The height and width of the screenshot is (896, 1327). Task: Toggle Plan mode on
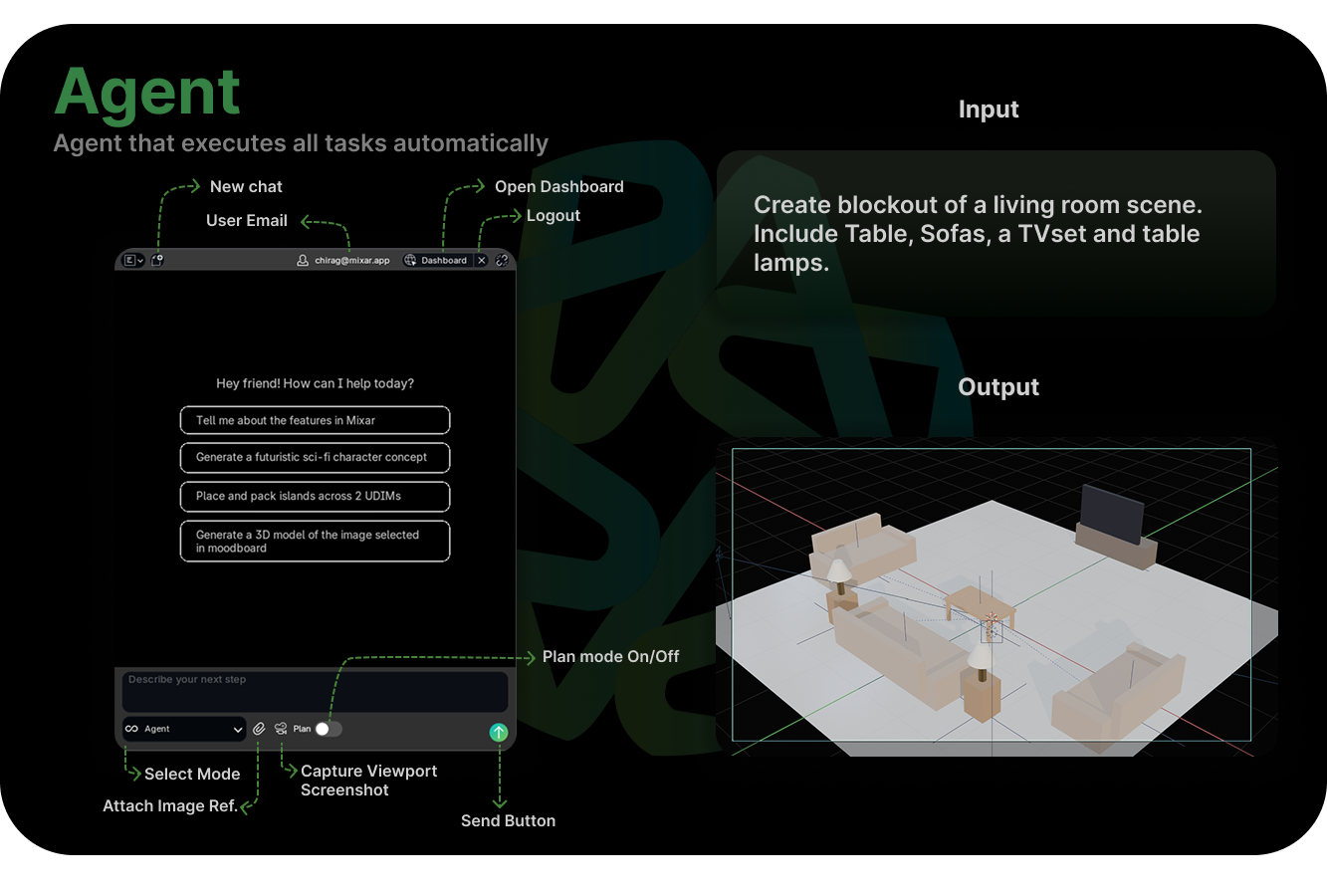coord(329,729)
